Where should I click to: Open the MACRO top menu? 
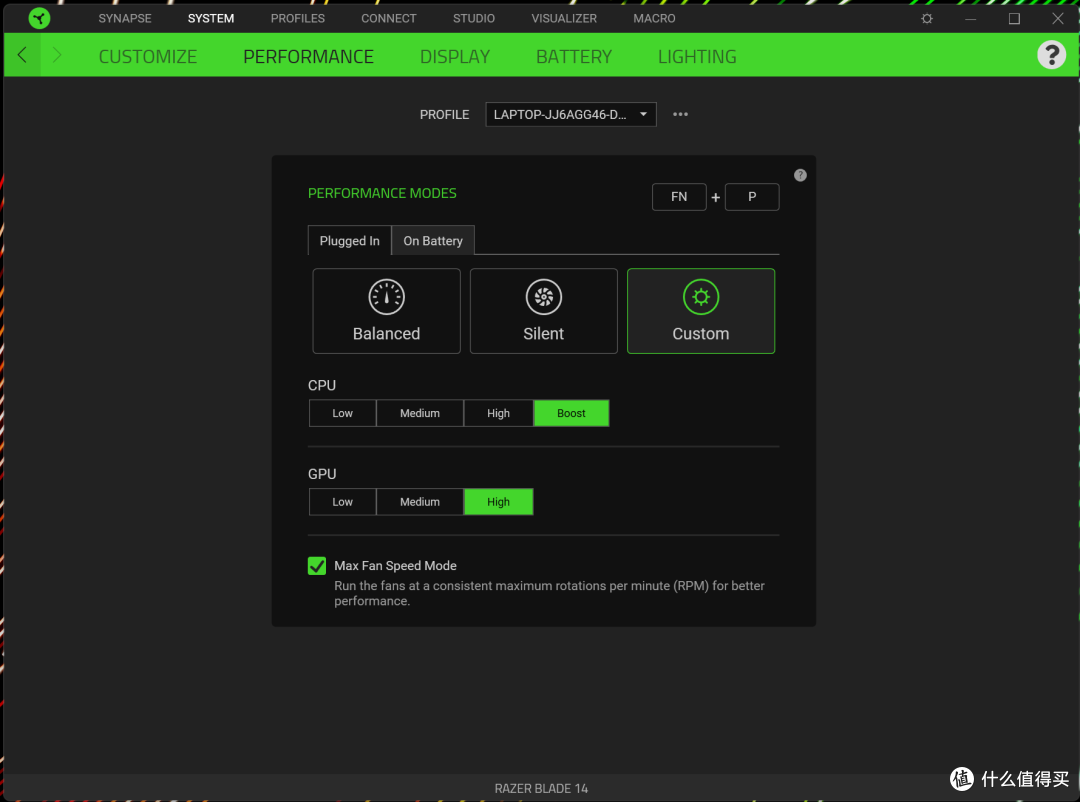point(654,19)
